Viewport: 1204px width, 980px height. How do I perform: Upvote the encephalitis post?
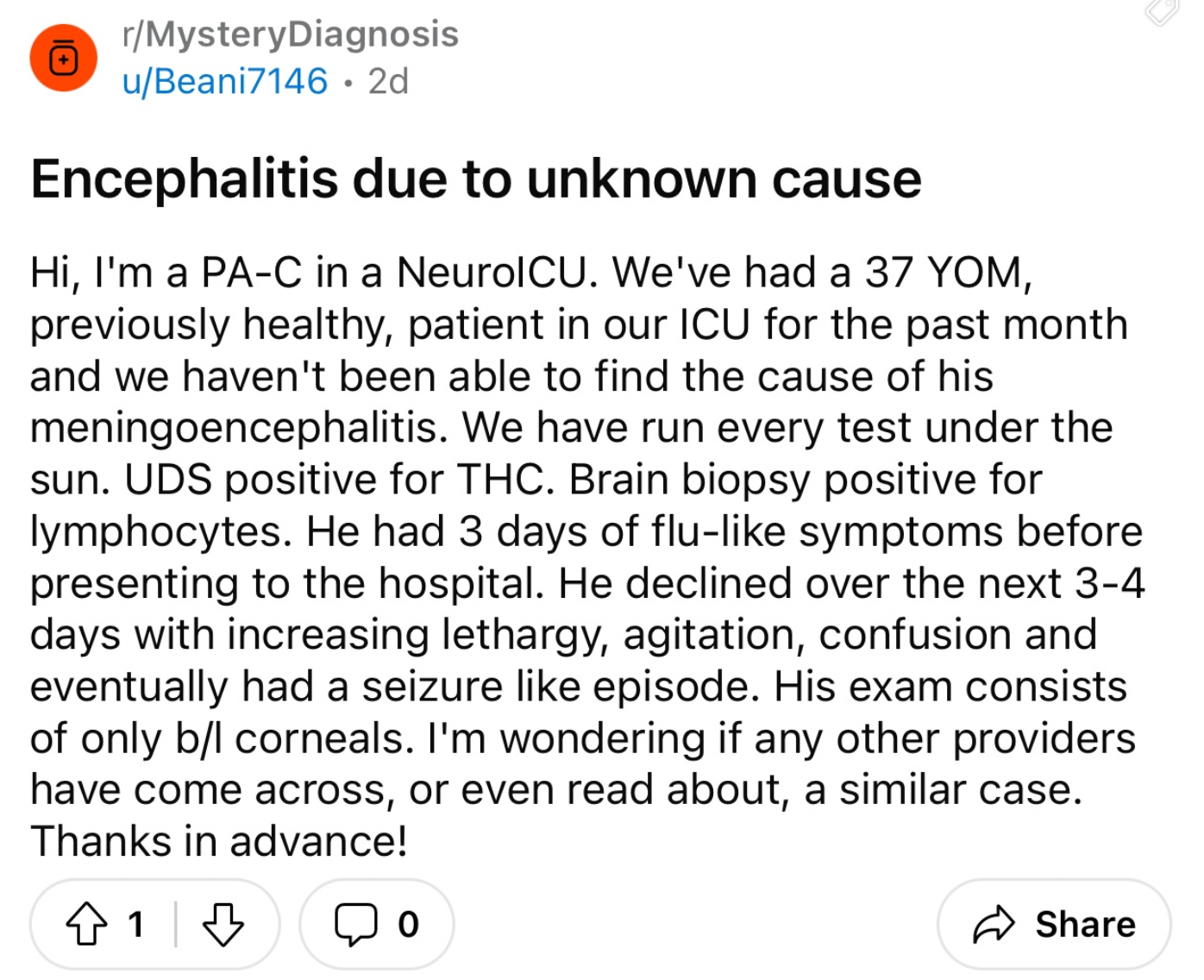pyautogui.click(x=87, y=924)
